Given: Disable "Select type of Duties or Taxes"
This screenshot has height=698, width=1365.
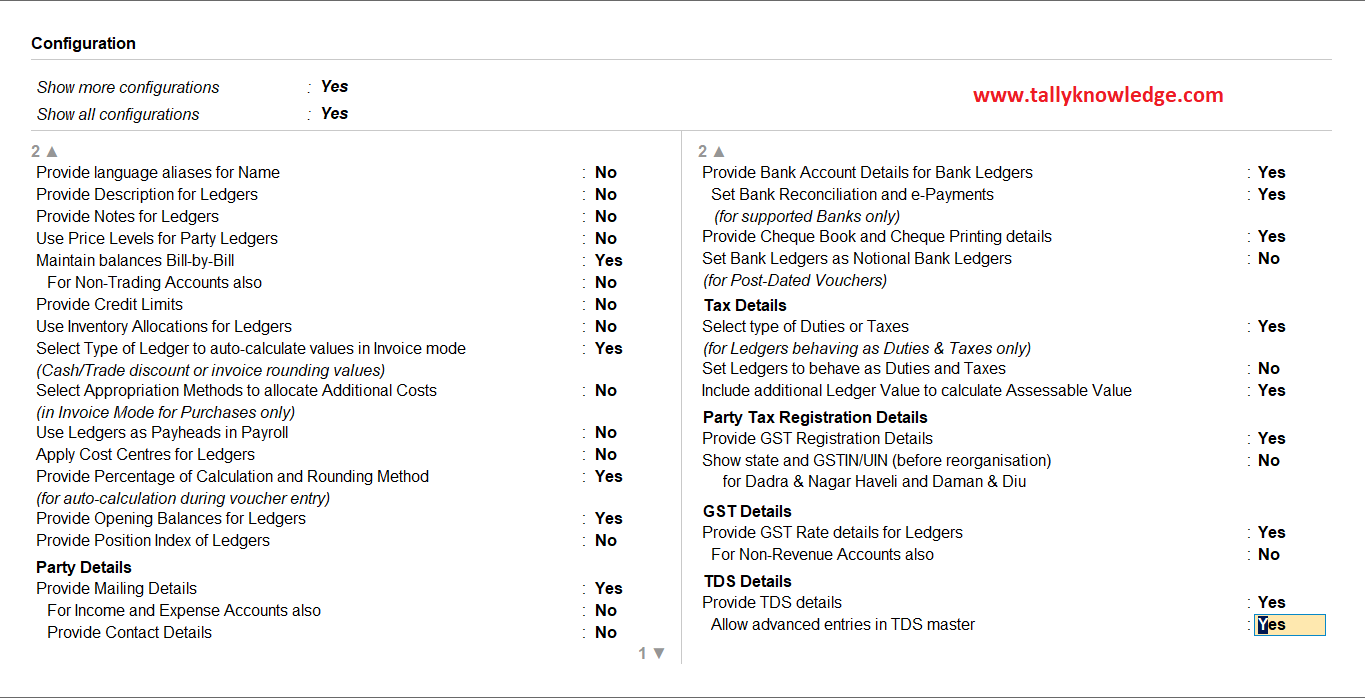Looking at the screenshot, I should 1271,326.
